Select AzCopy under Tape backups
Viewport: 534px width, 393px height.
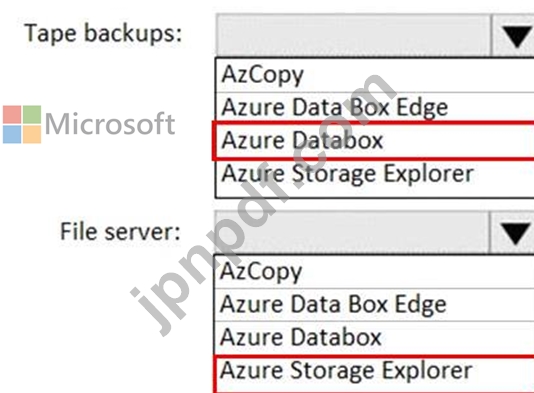point(375,75)
